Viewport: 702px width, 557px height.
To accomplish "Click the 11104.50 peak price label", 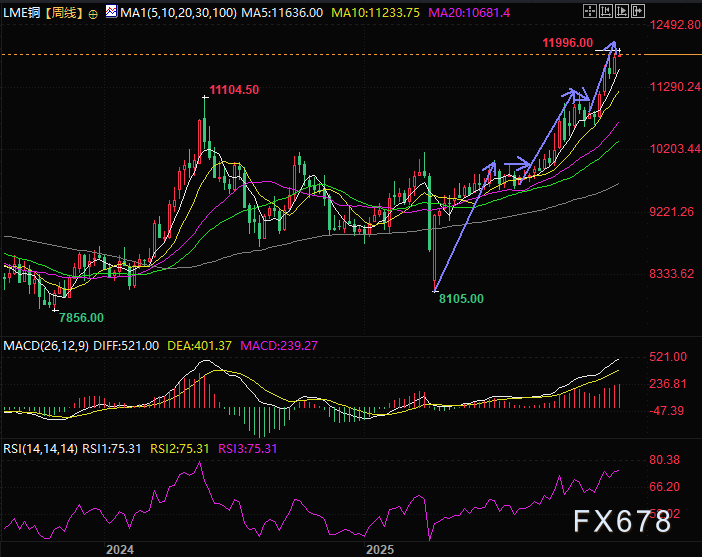I will point(240,90).
